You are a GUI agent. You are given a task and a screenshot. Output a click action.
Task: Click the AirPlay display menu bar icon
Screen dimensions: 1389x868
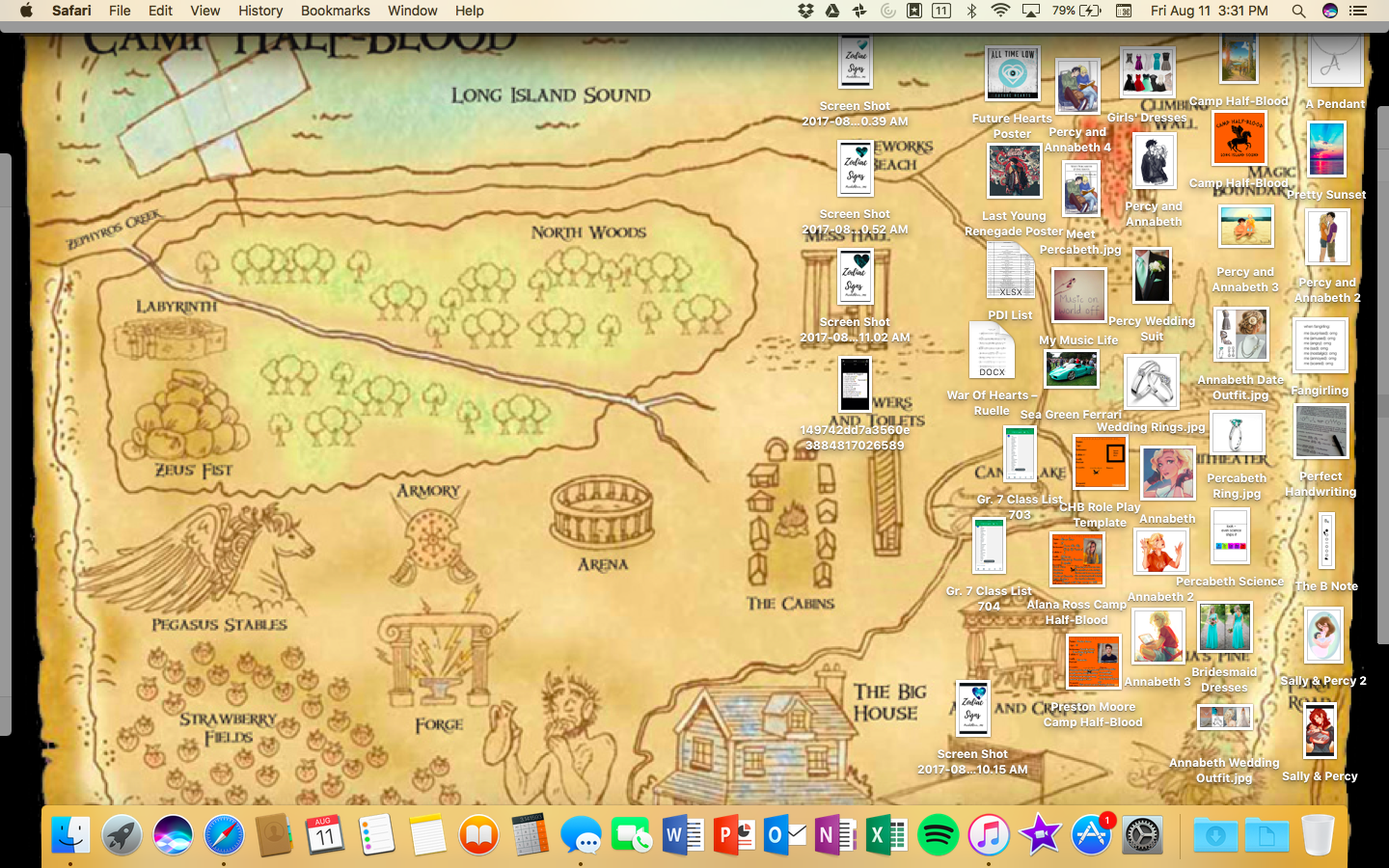[x=1030, y=11]
